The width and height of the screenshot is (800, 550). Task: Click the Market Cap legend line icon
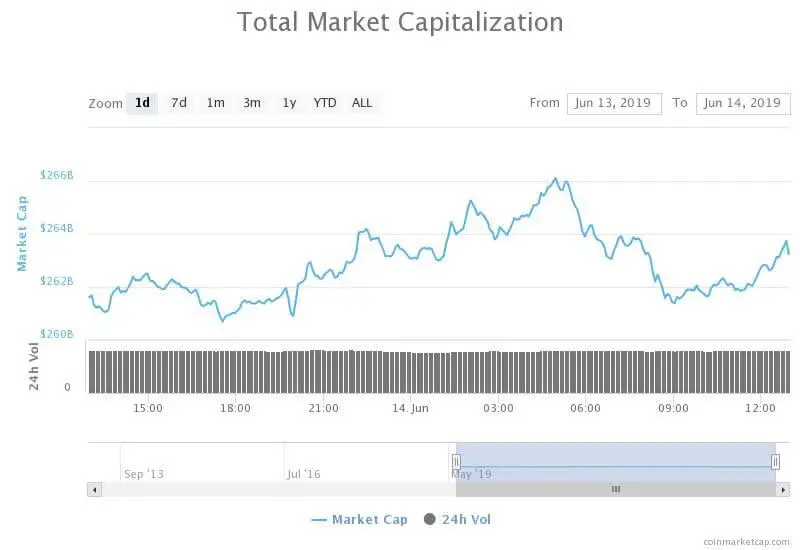click(320, 519)
